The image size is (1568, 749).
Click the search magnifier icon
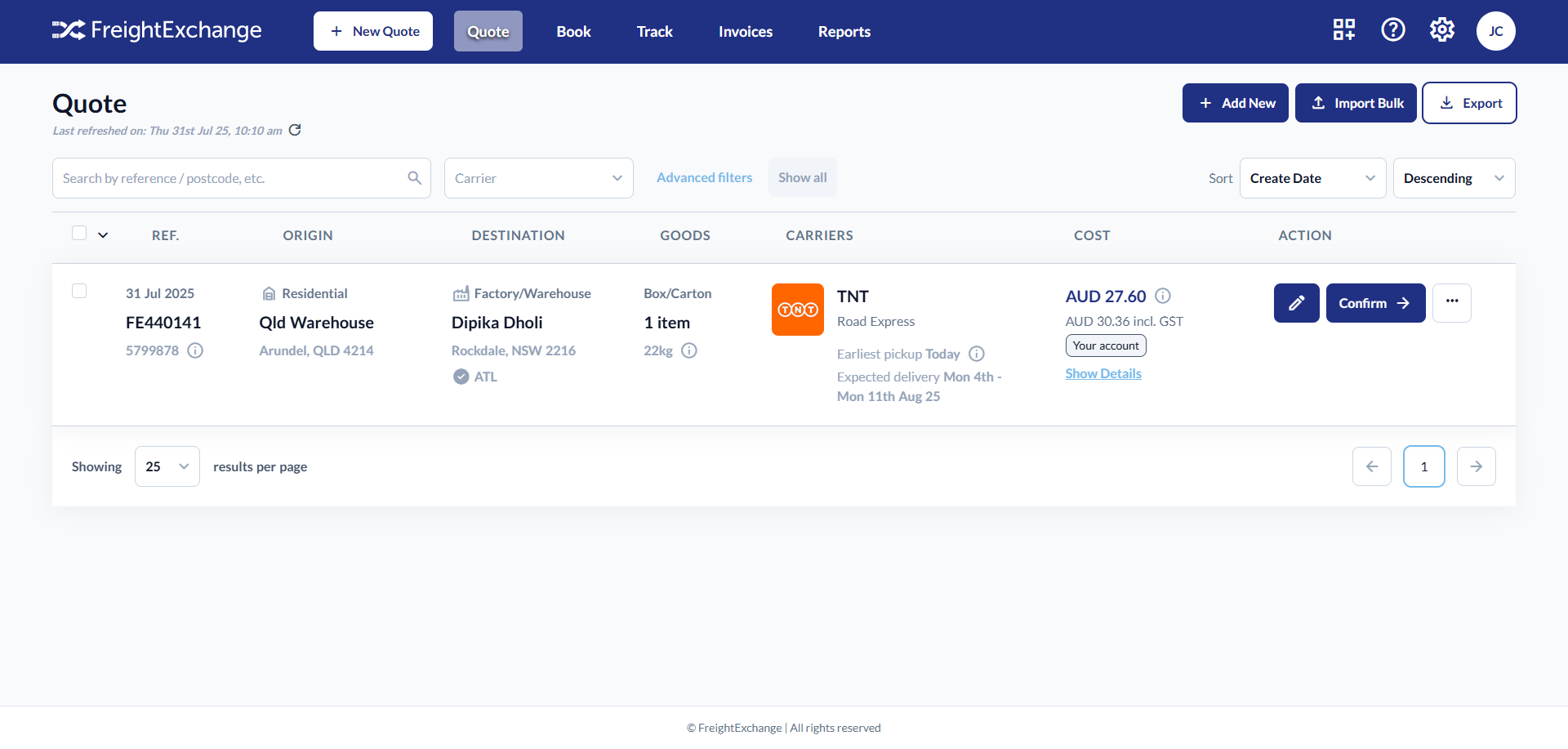pos(415,178)
